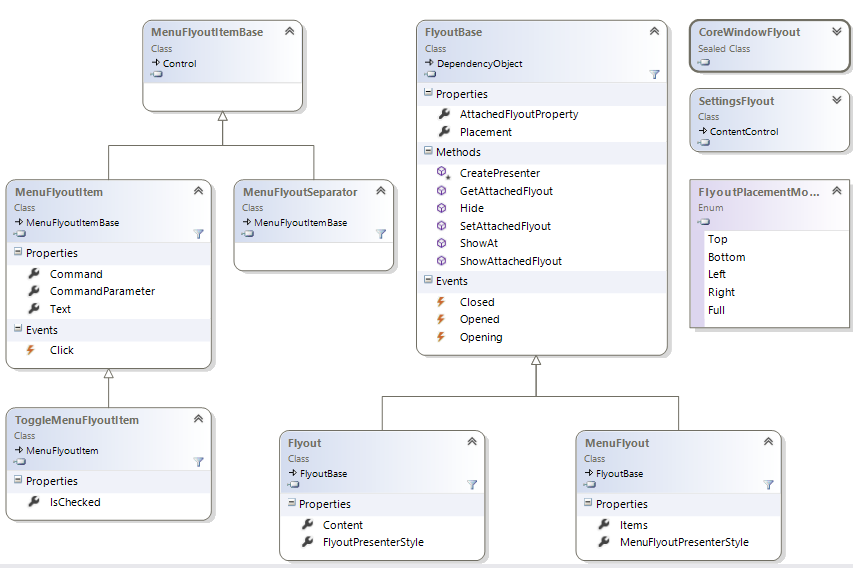Select the Left enum value

click(716, 275)
